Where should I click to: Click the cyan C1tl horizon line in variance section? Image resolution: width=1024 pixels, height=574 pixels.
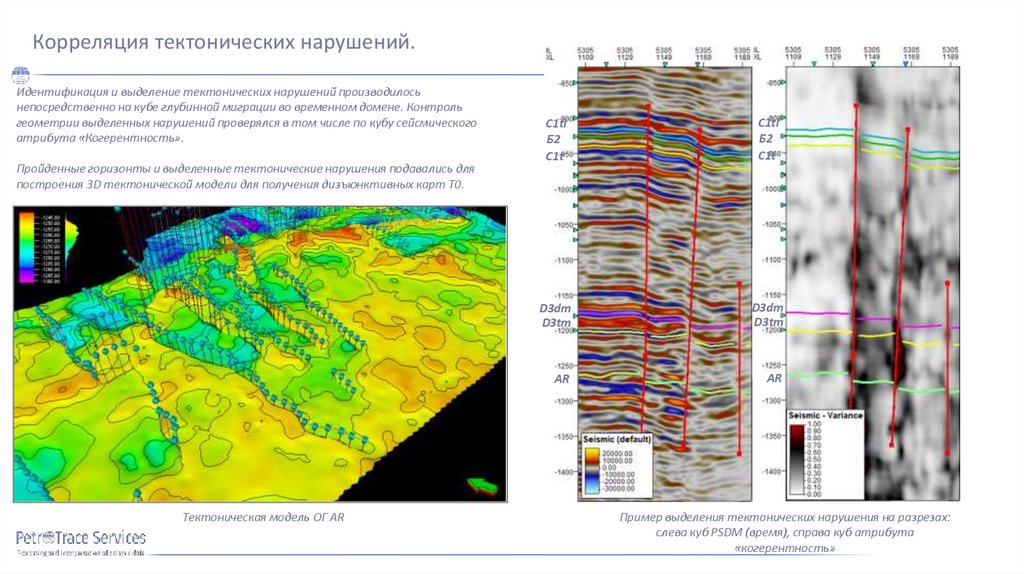click(x=872, y=139)
